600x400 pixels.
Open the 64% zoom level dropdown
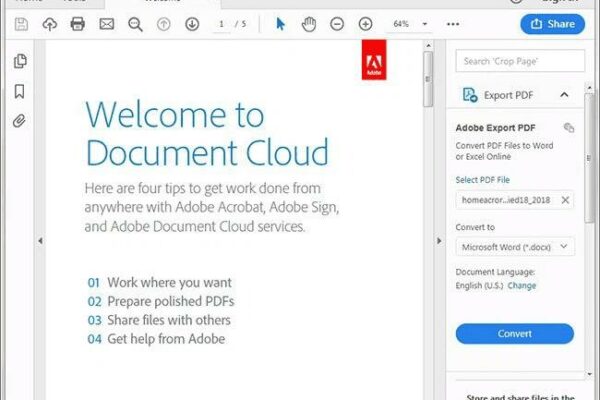410,24
